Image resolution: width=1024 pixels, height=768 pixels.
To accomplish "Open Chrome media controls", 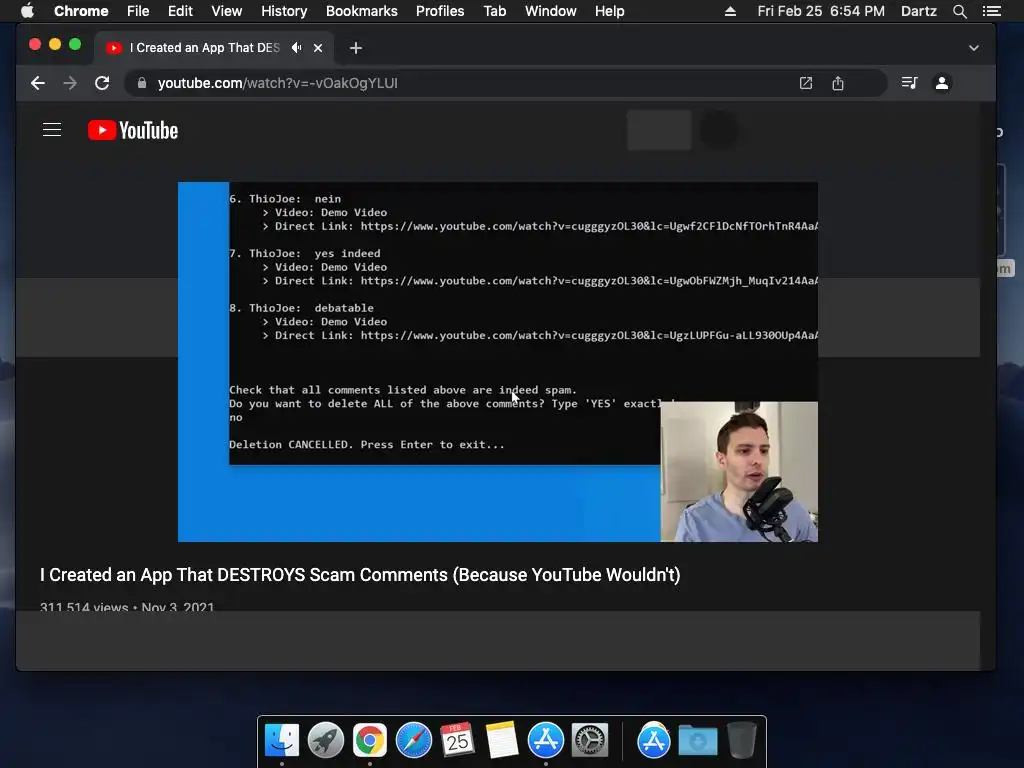I will click(x=909, y=83).
